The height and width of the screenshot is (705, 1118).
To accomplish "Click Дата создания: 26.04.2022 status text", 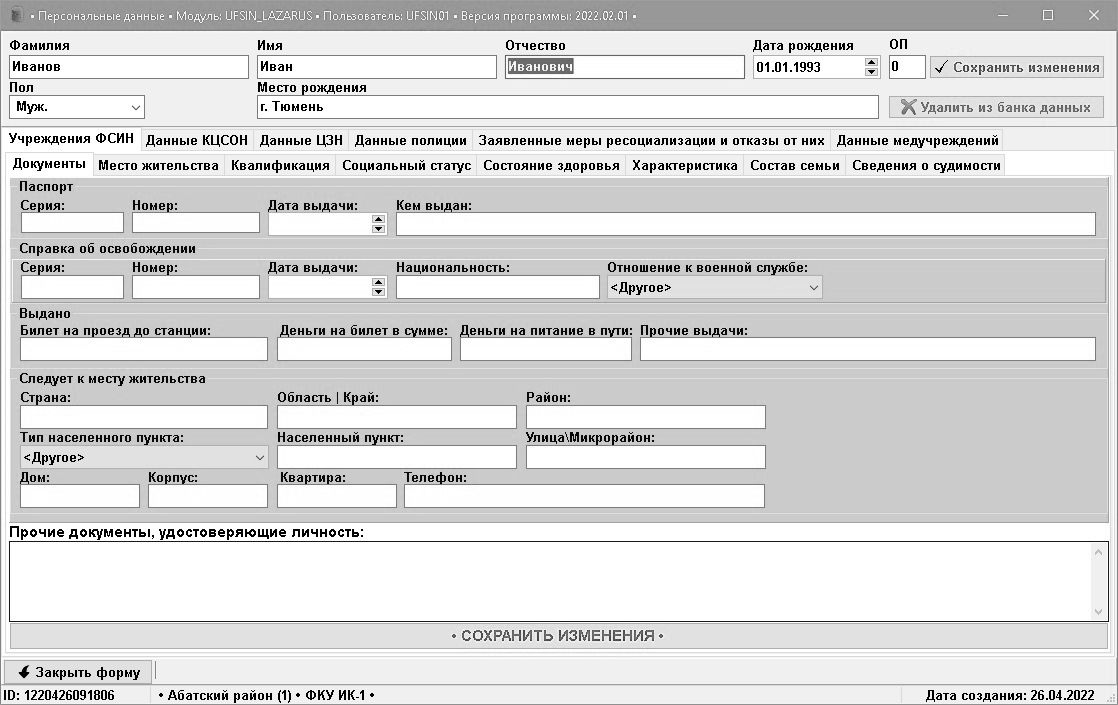I will pyautogui.click(x=1010, y=695).
